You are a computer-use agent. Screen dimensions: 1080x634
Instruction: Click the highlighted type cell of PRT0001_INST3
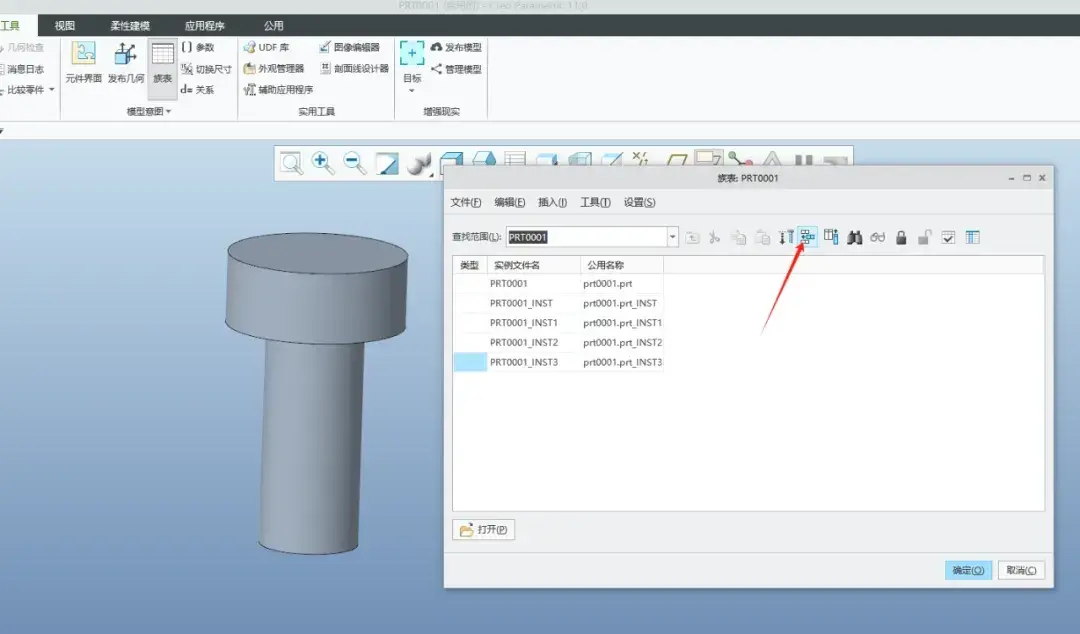coord(470,362)
